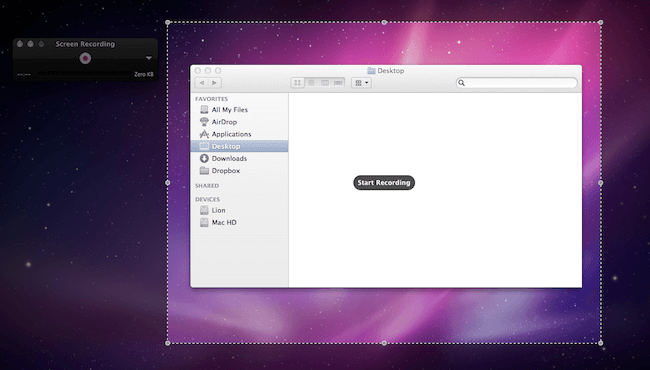The width and height of the screenshot is (650, 370).
Task: Click the bottom-left selection handle
Action: point(167,343)
